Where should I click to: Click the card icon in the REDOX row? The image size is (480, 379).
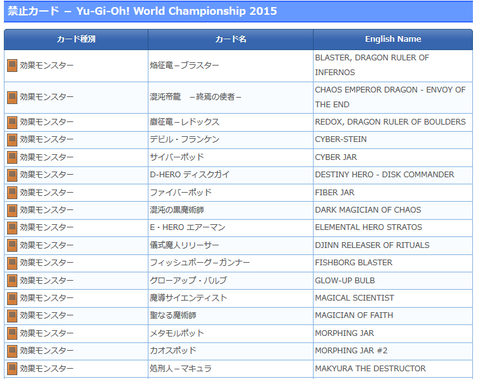(12, 122)
